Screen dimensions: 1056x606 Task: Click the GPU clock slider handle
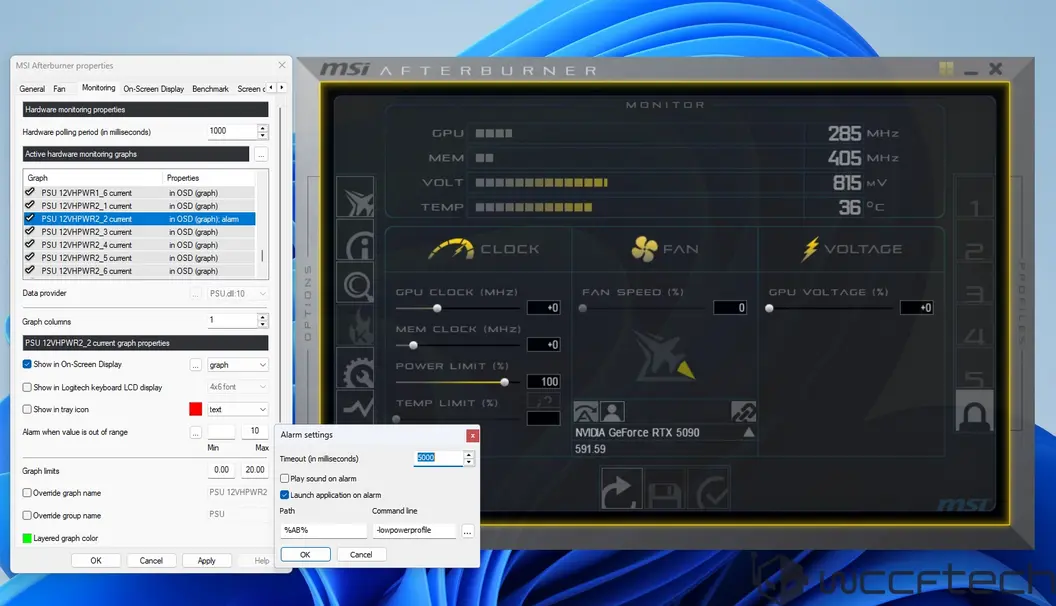437,308
